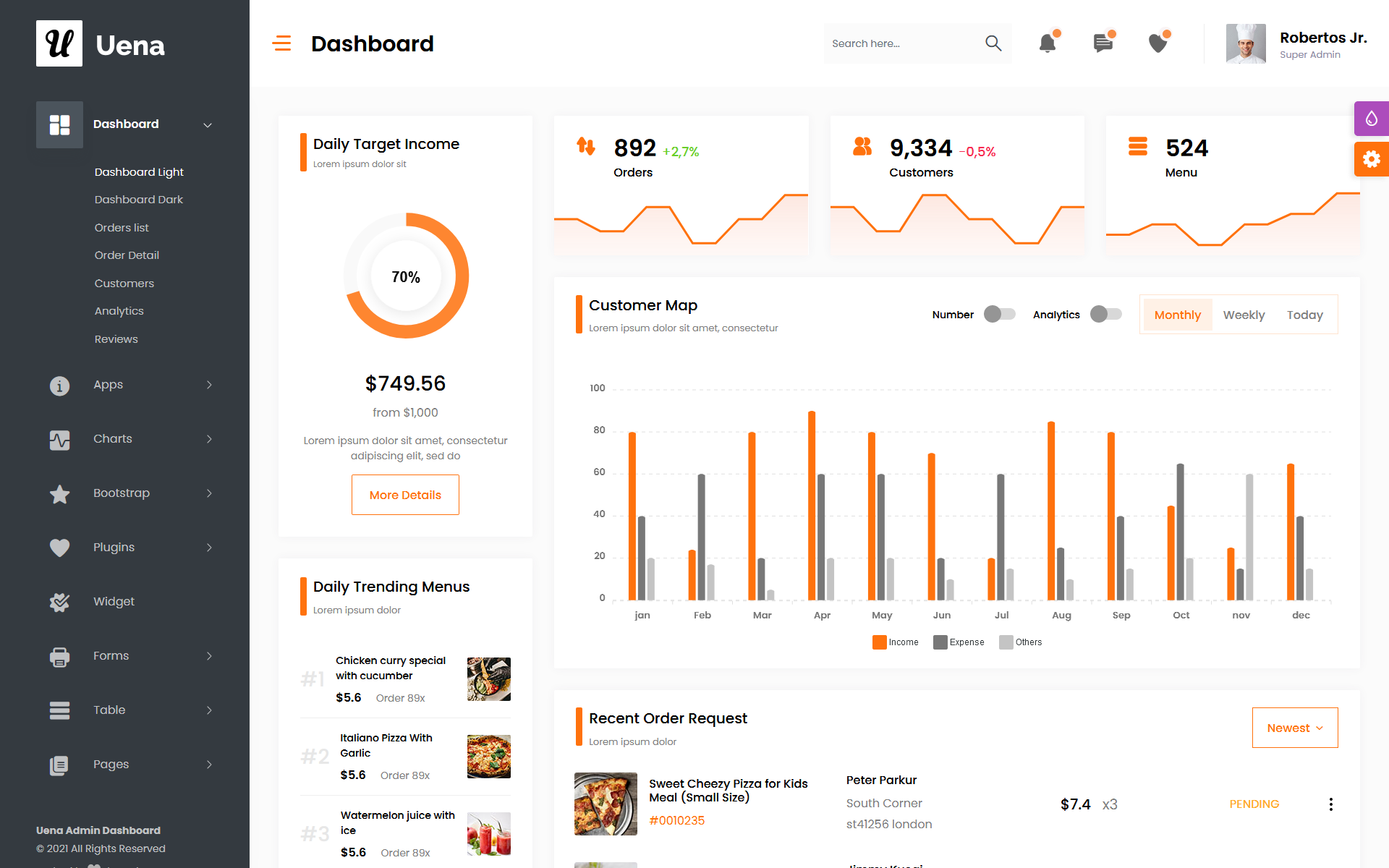Screen dimensions: 1389x868
Task: Open the chat messages icon
Action: tap(1103, 43)
